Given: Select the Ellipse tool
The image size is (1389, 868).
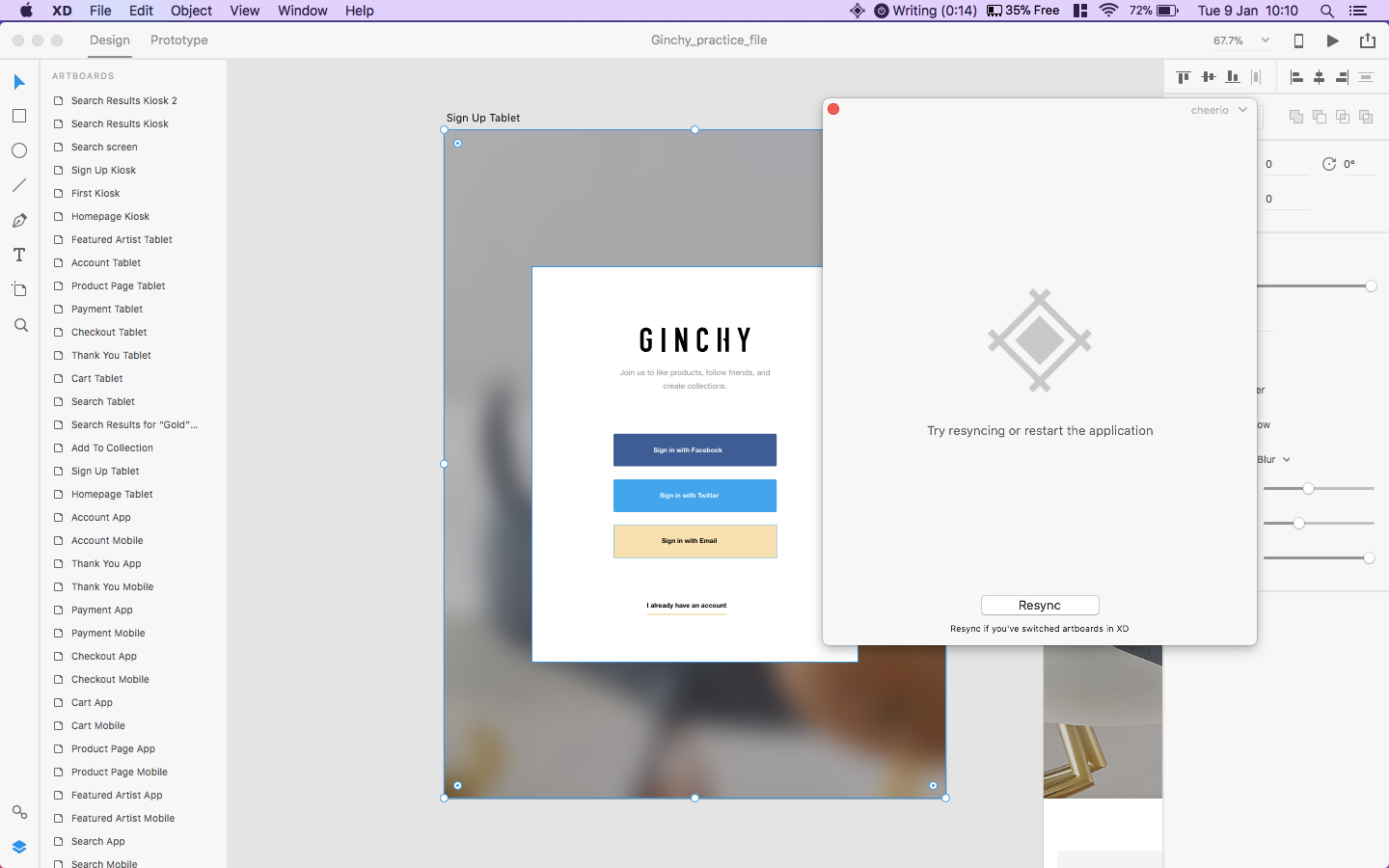Looking at the screenshot, I should 19,150.
